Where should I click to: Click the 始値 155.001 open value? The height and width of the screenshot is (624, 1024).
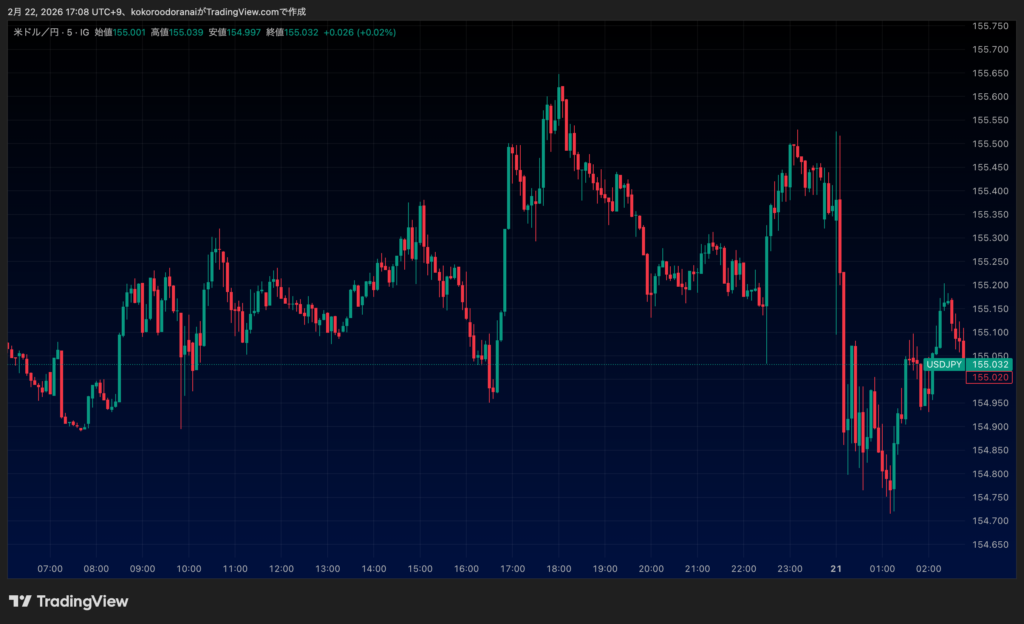coord(129,32)
